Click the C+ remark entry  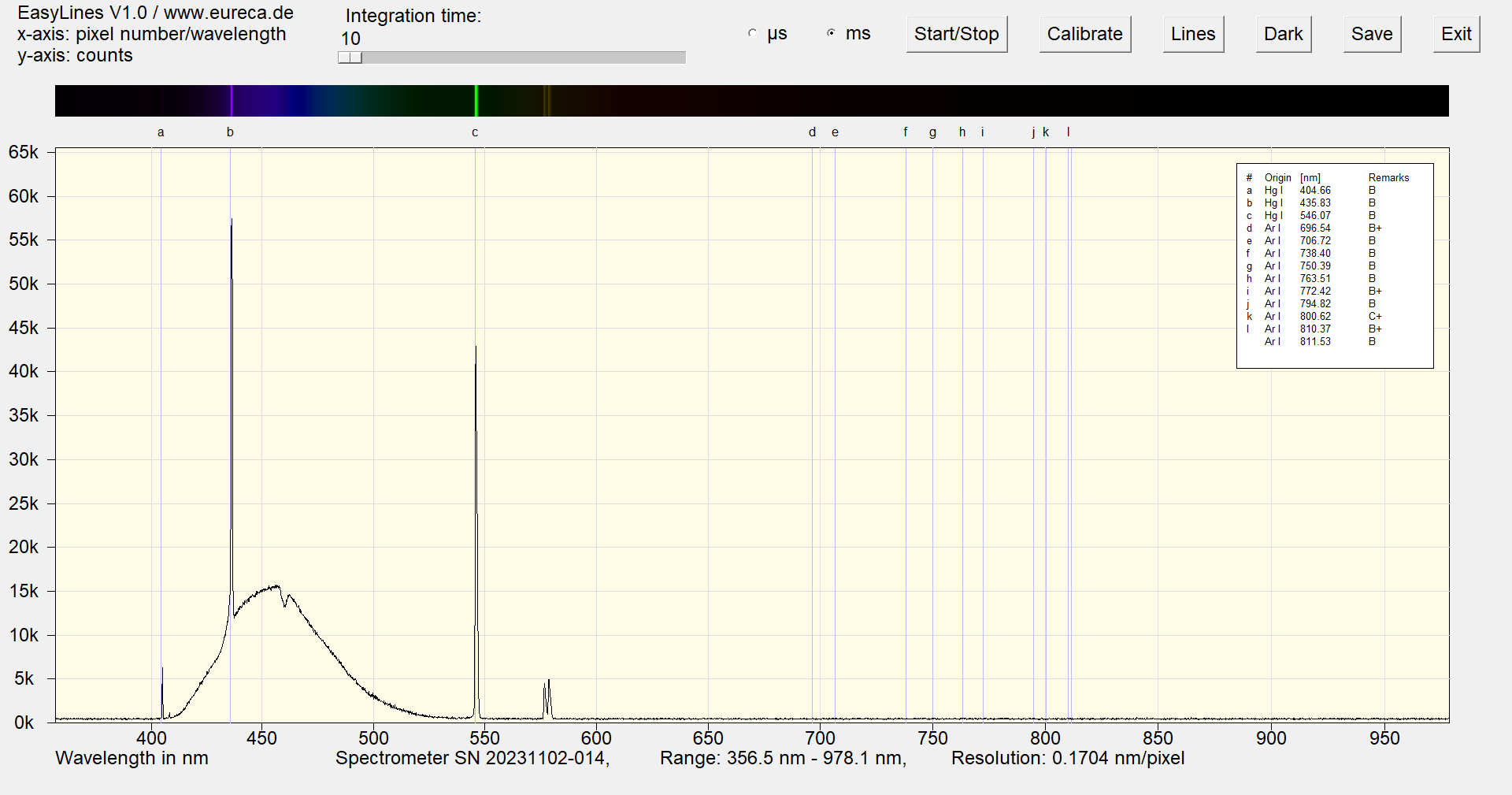click(1375, 317)
